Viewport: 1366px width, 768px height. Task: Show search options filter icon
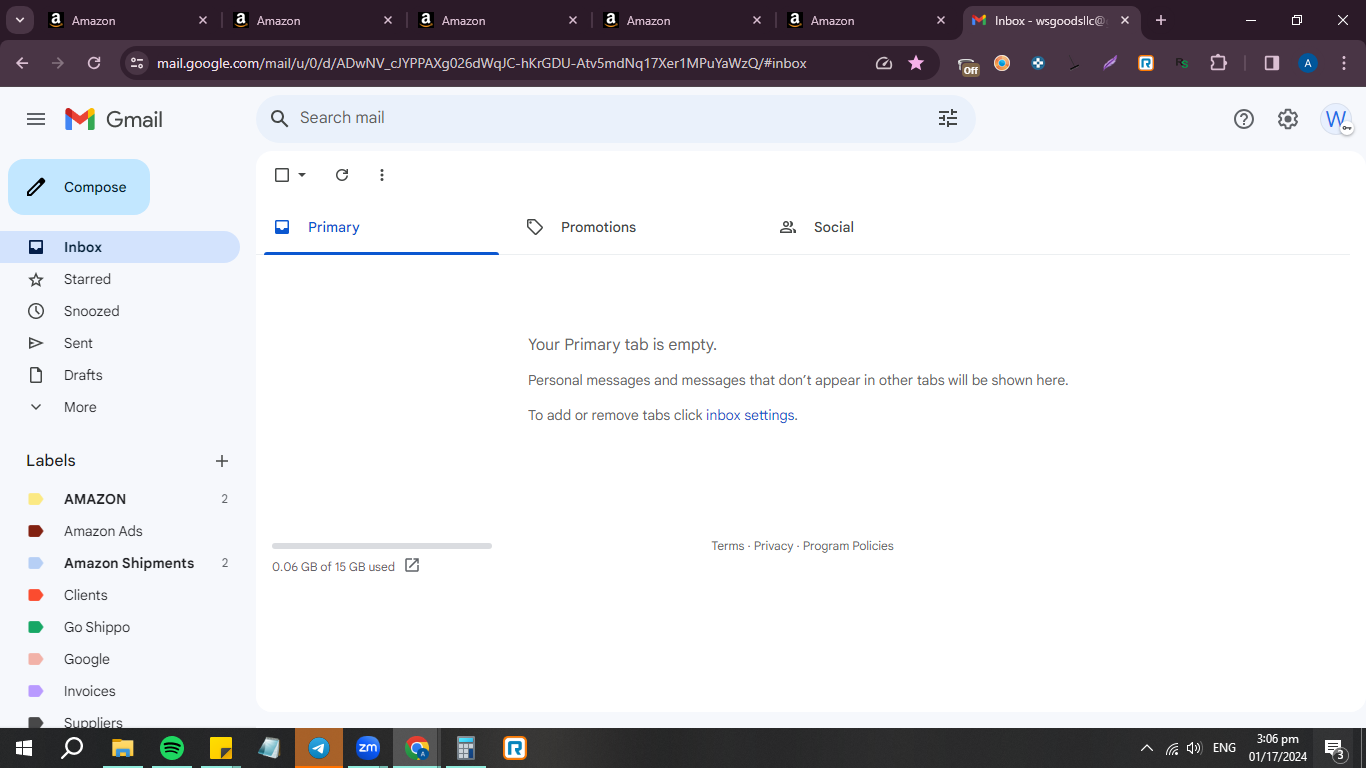(x=948, y=118)
